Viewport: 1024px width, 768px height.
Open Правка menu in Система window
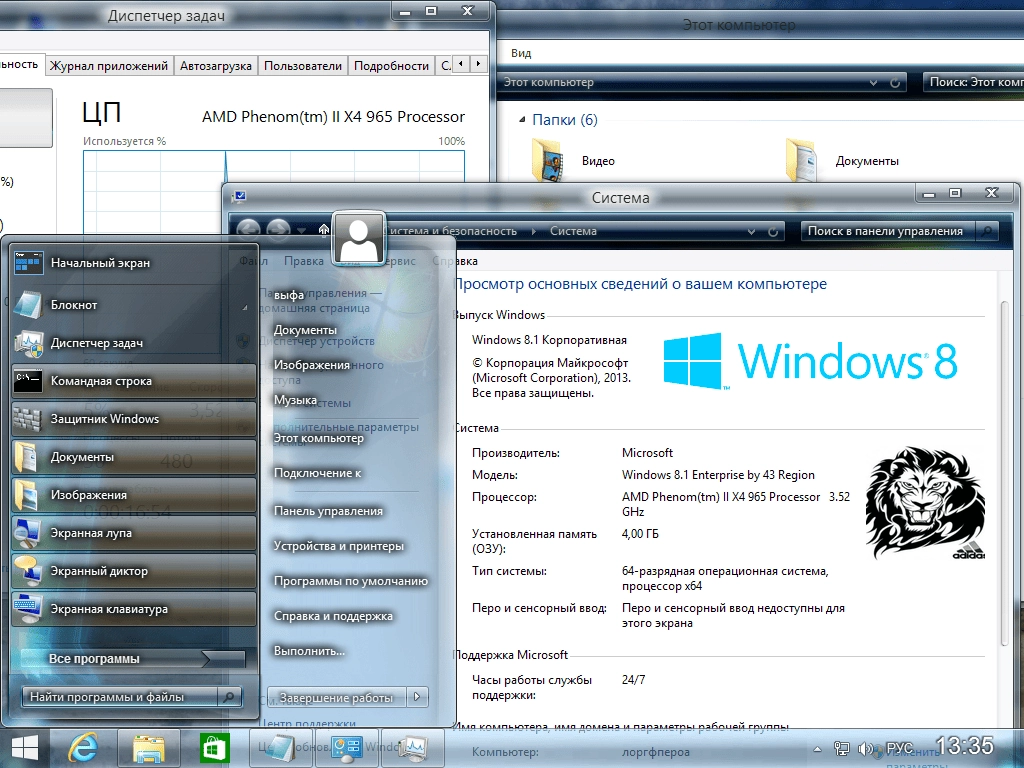tap(304, 261)
